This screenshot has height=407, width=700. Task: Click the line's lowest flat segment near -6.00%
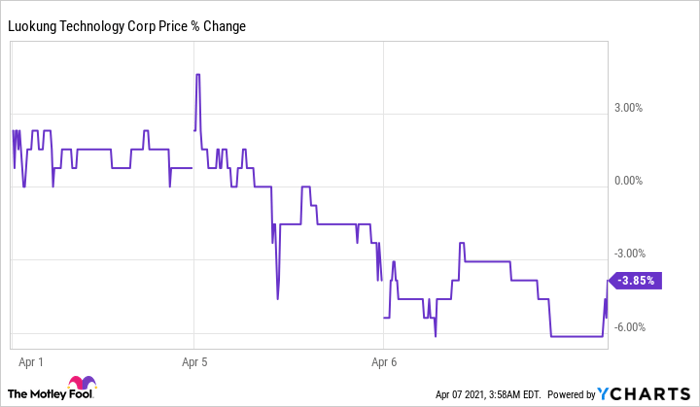click(575, 336)
